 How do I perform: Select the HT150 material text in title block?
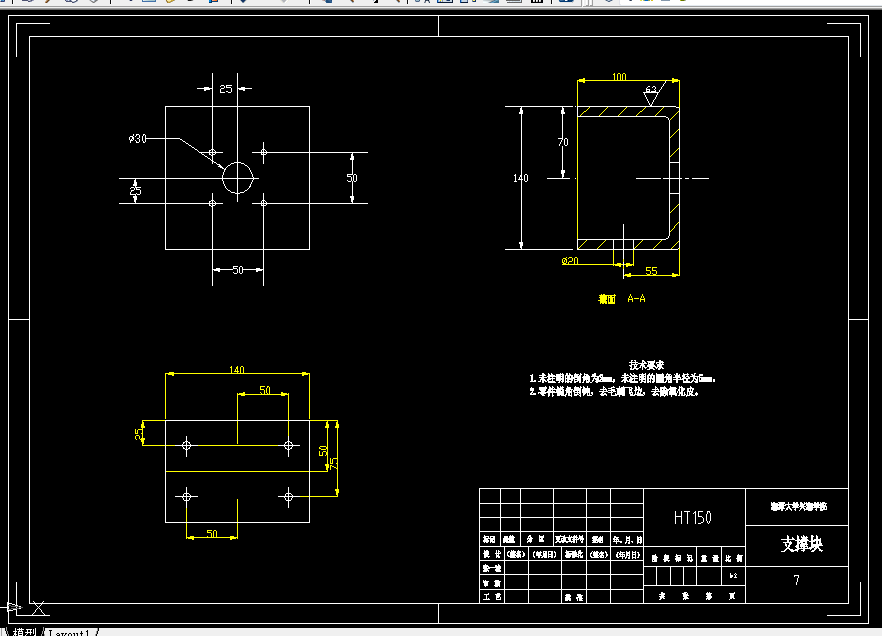point(693,517)
